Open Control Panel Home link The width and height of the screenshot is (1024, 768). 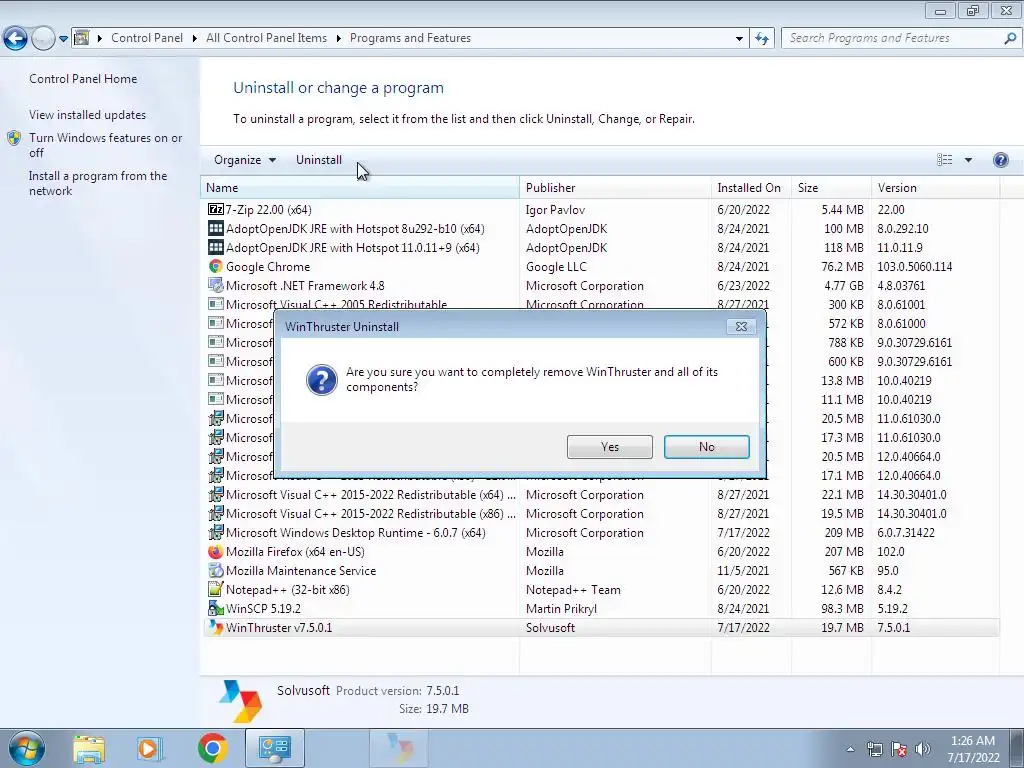click(x=83, y=78)
